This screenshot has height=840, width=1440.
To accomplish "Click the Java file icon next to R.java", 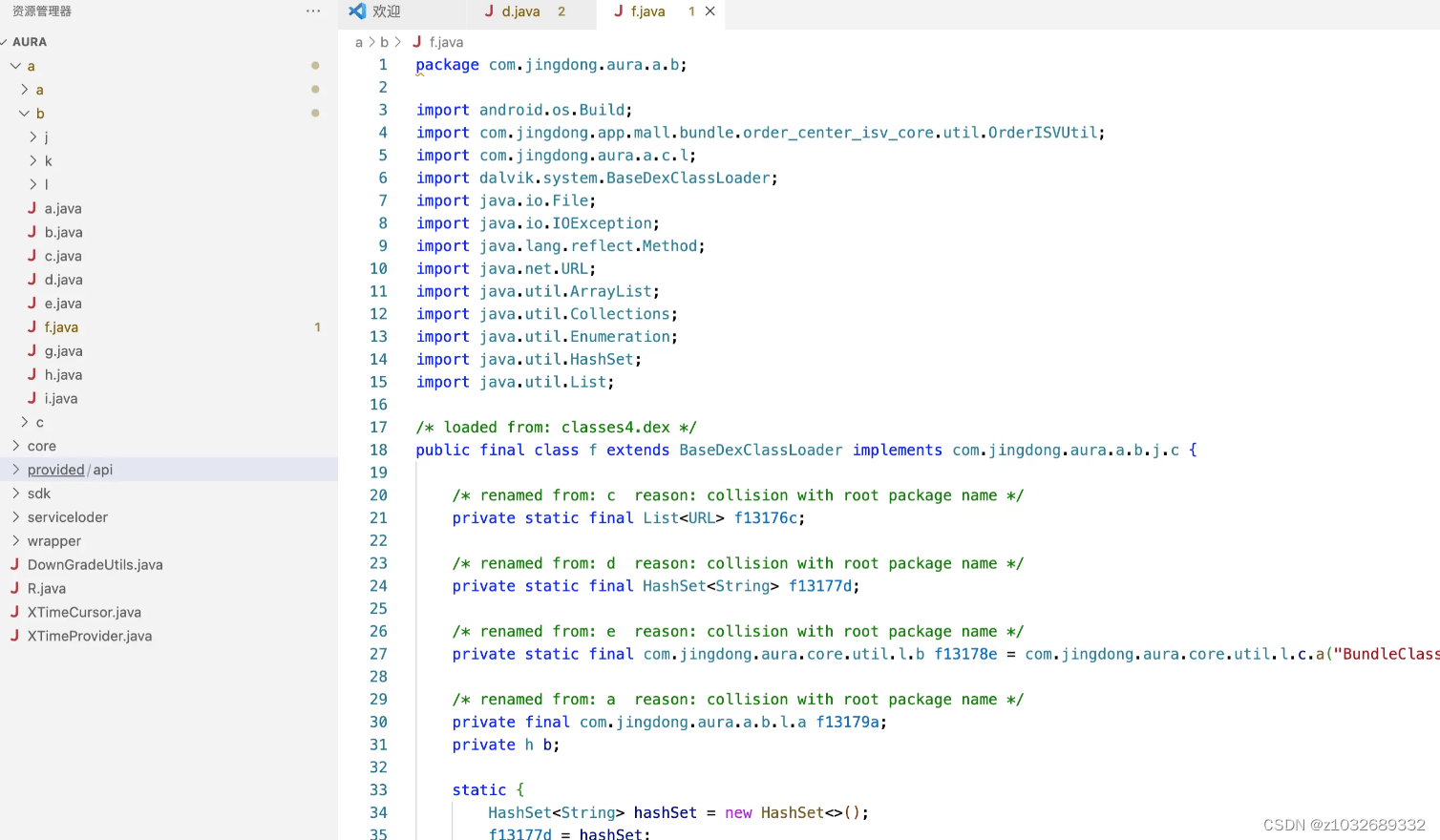I will pyautogui.click(x=13, y=588).
